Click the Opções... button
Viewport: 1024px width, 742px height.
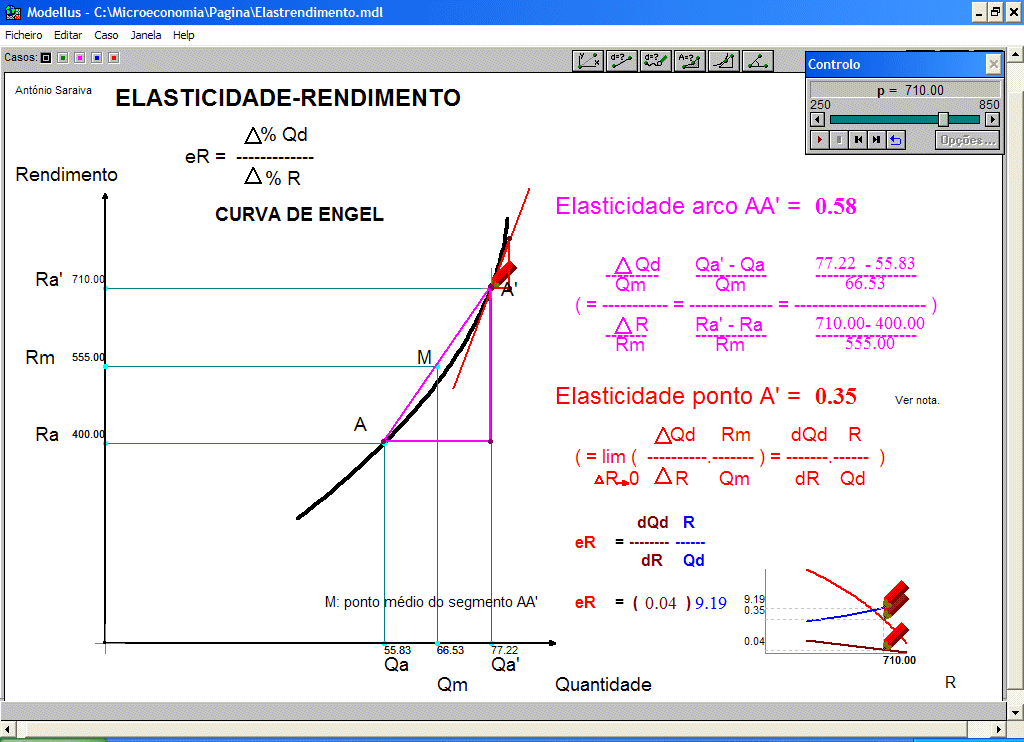click(967, 140)
